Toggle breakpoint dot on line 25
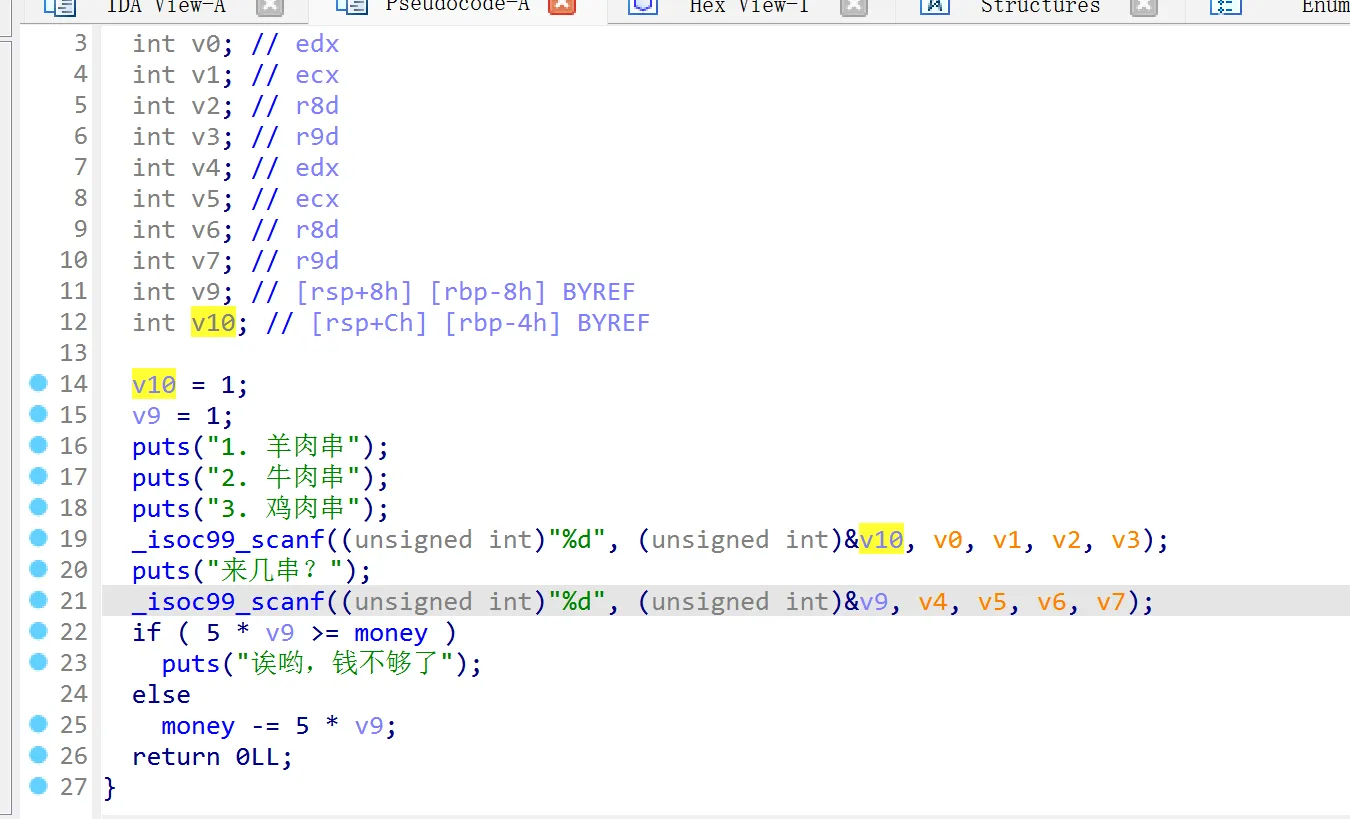Screen dimensions: 1350x819 [x=39, y=725]
